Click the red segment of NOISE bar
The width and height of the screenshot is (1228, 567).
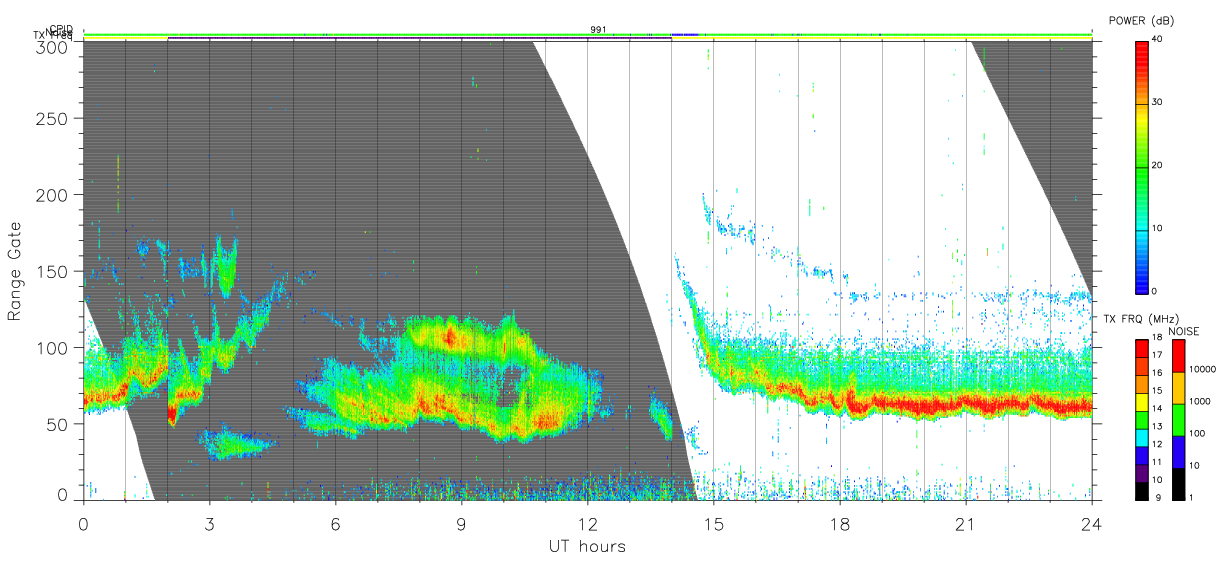pyautogui.click(x=1179, y=356)
